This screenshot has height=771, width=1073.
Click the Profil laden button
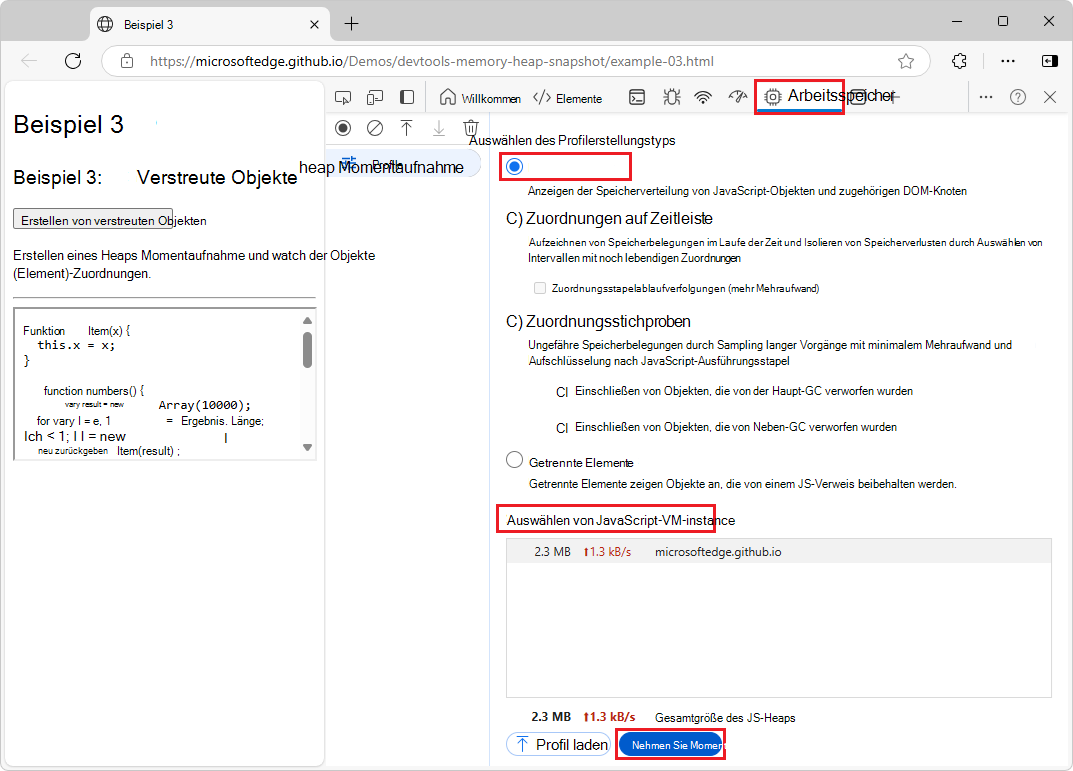[557, 744]
